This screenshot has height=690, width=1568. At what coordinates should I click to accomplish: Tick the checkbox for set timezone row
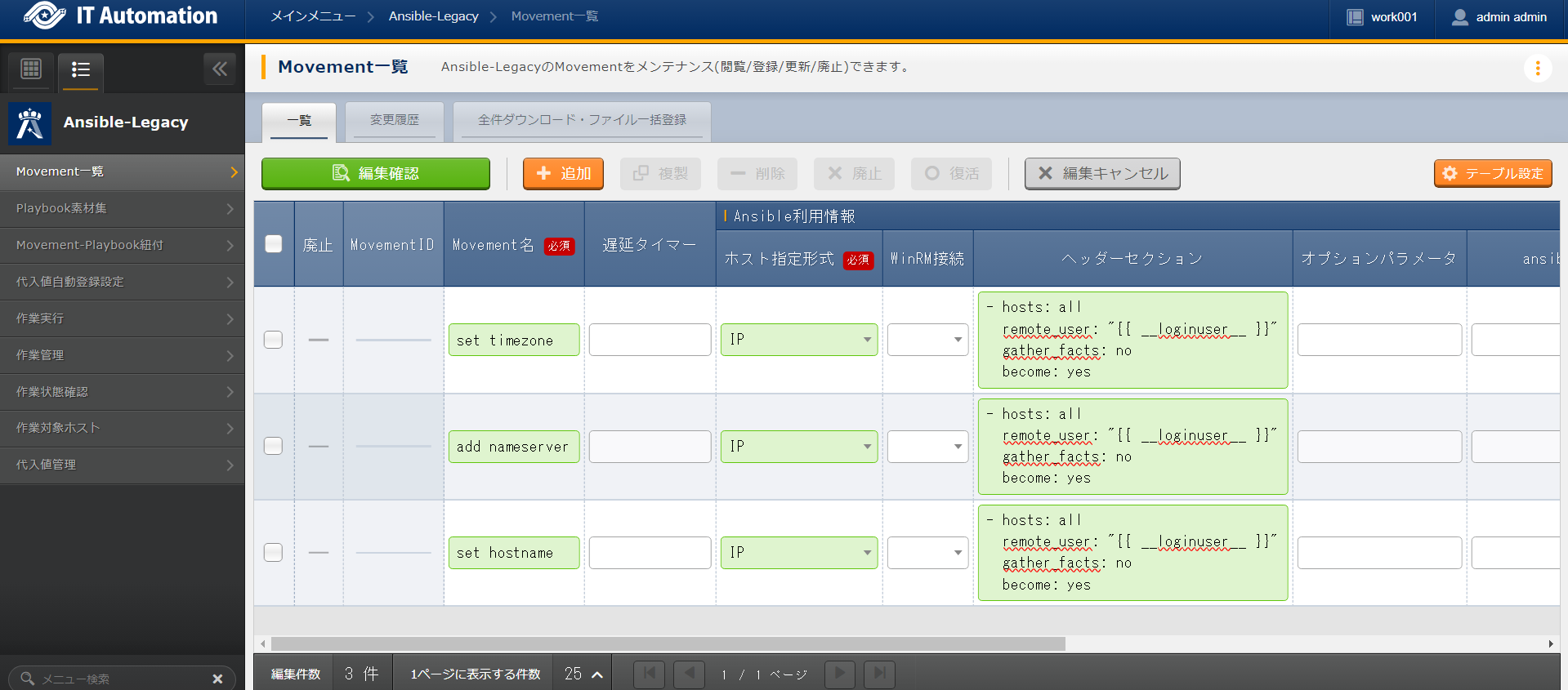[x=274, y=340]
